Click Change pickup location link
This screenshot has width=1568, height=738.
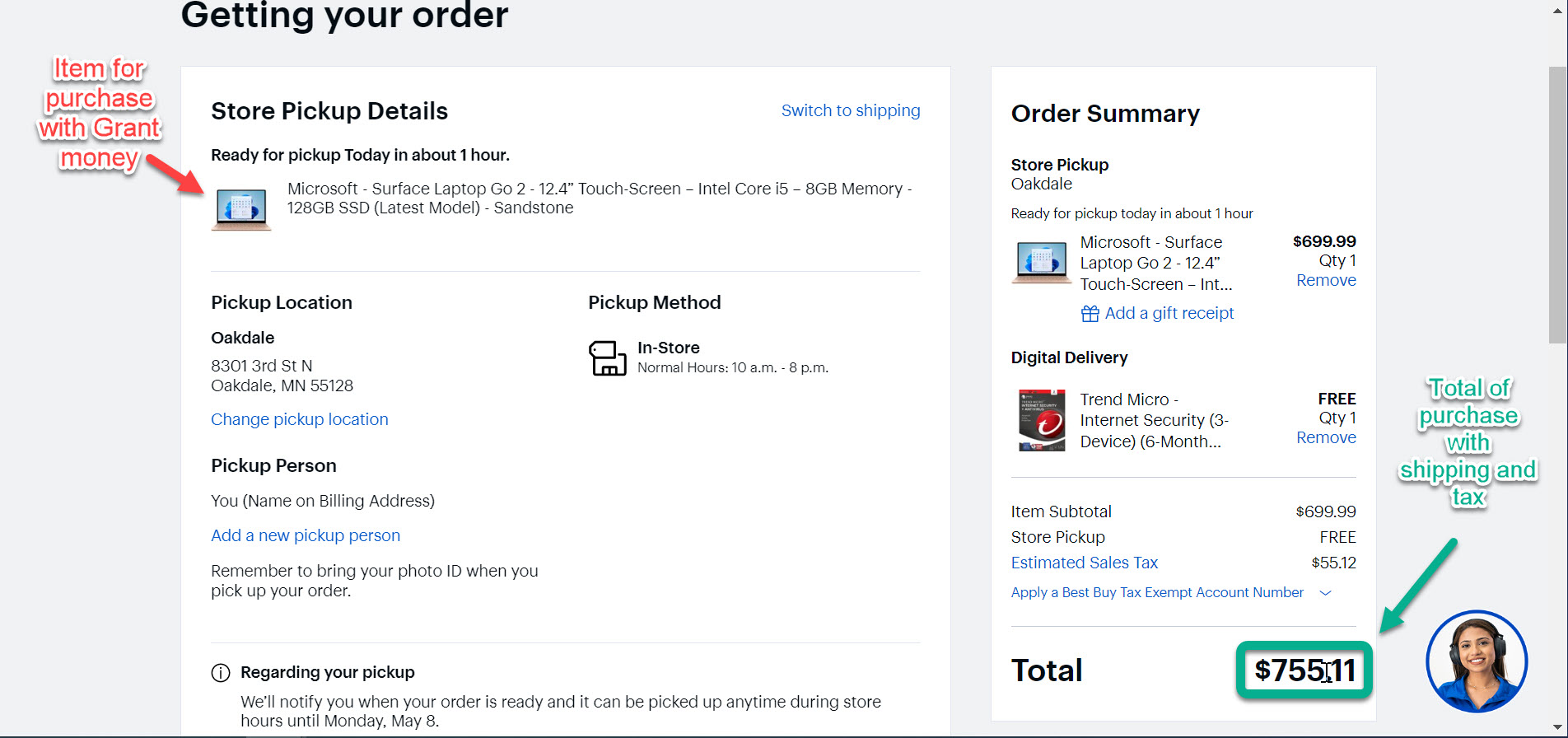[299, 419]
